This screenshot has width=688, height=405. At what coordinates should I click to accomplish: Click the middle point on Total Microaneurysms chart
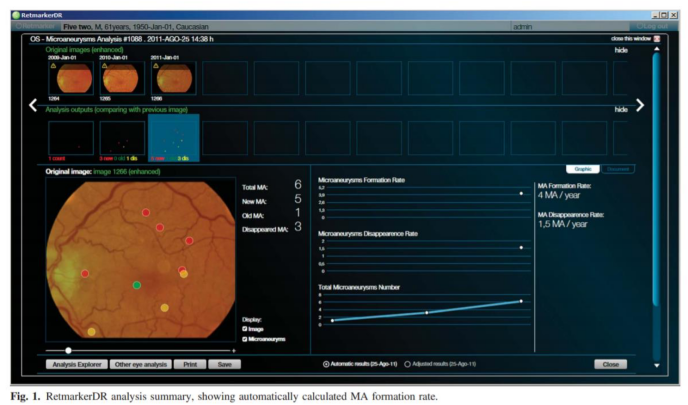point(427,313)
